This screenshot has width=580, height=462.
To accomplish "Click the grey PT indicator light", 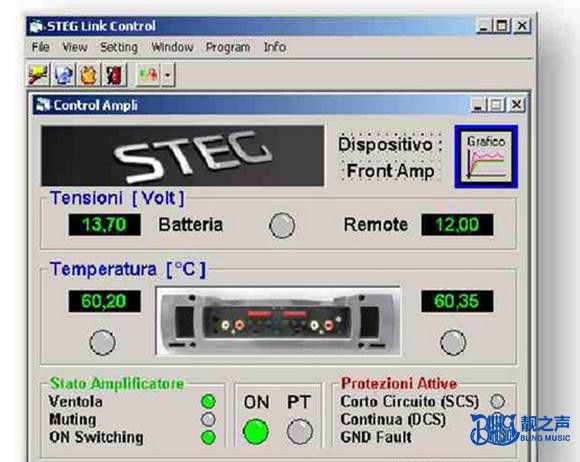I will pyautogui.click(x=300, y=432).
